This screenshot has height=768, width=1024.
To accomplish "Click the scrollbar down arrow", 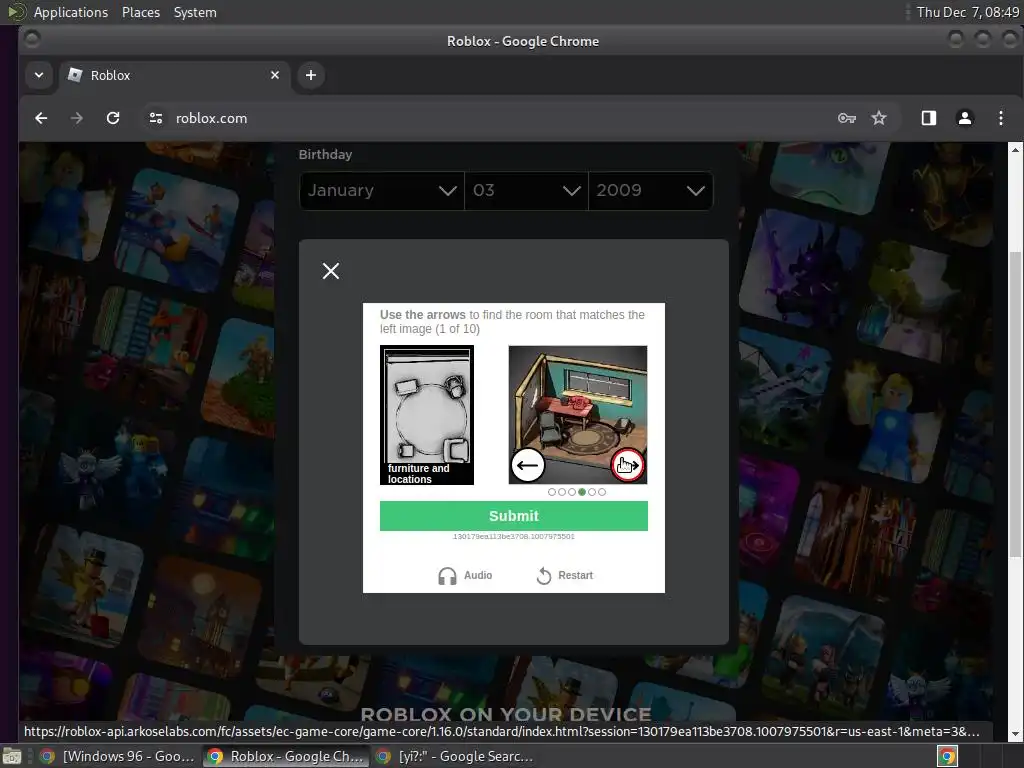I will (1016, 734).
